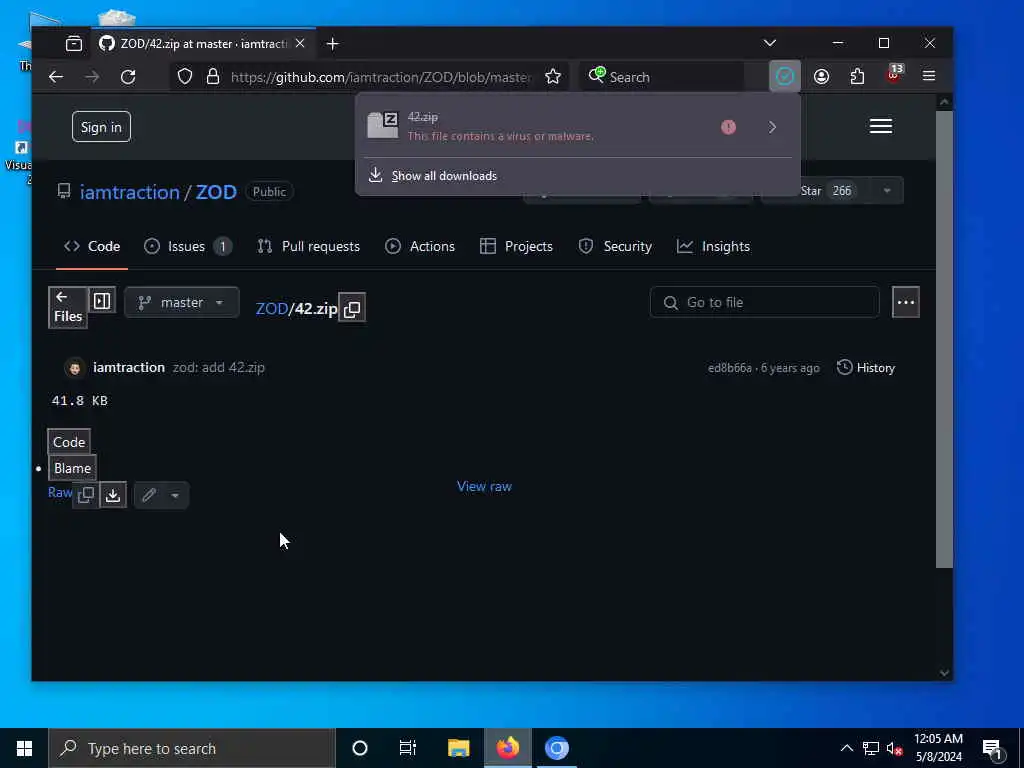Viewport: 1024px width, 768px height.
Task: Open the GitHub hamburger navigation menu
Action: [880, 126]
